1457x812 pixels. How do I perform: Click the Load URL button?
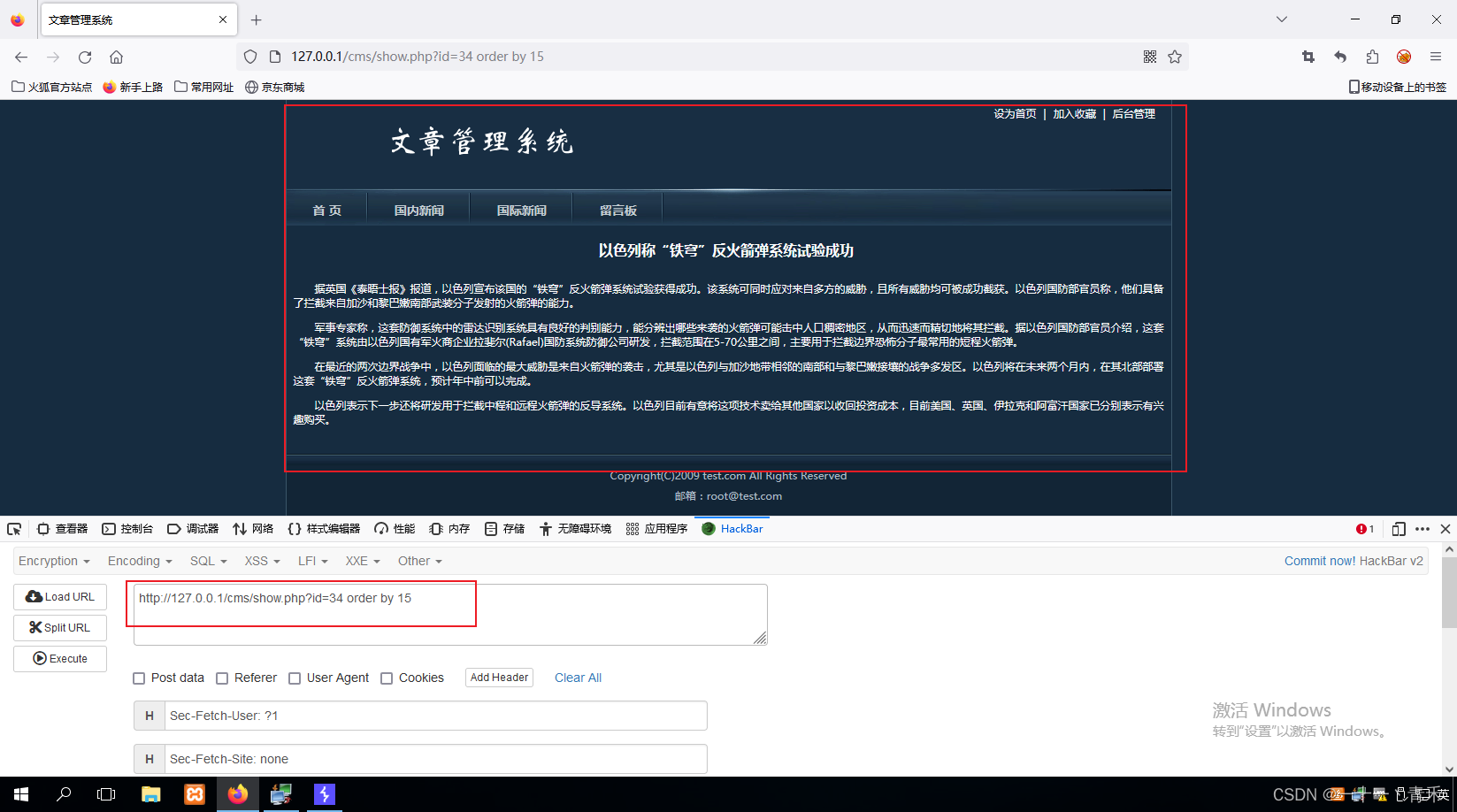click(x=60, y=597)
